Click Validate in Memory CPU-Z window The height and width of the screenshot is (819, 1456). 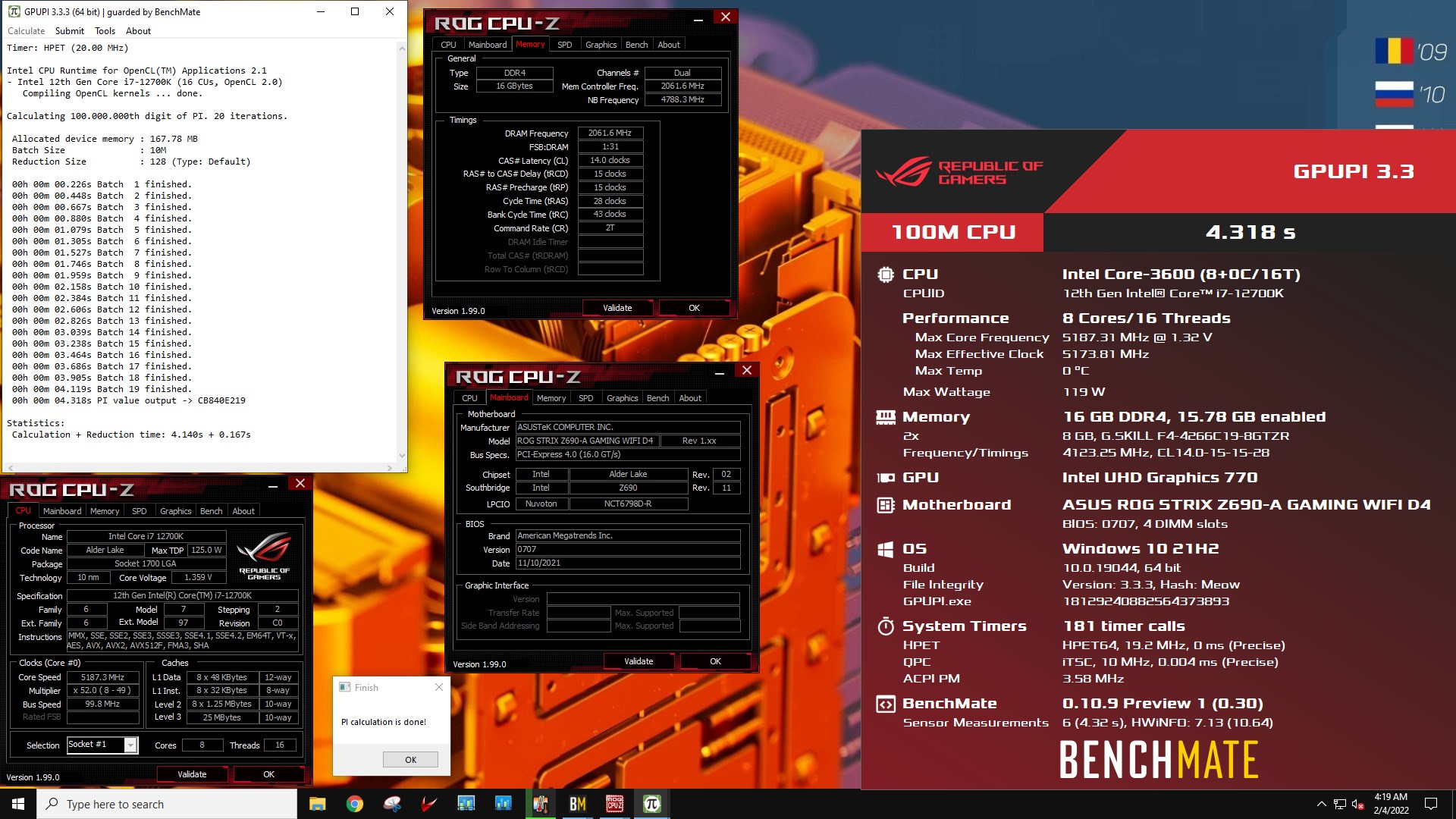coord(617,308)
